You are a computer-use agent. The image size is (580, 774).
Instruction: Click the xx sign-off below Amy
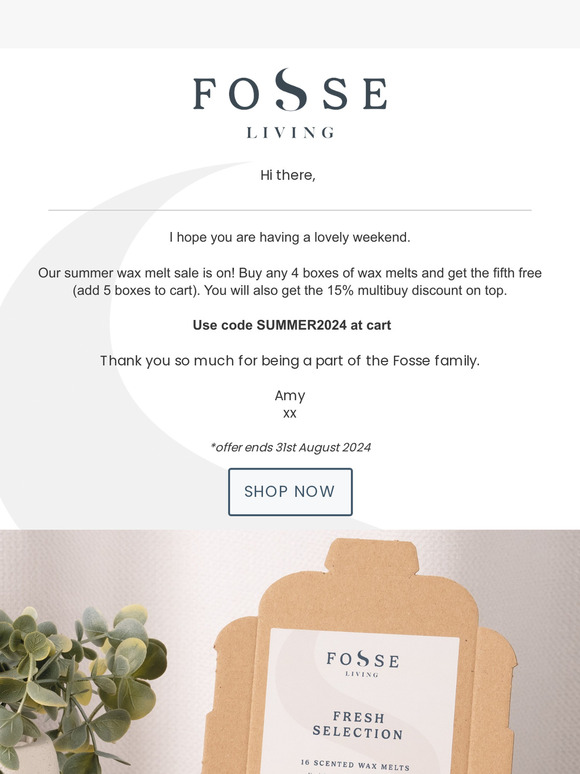click(290, 414)
